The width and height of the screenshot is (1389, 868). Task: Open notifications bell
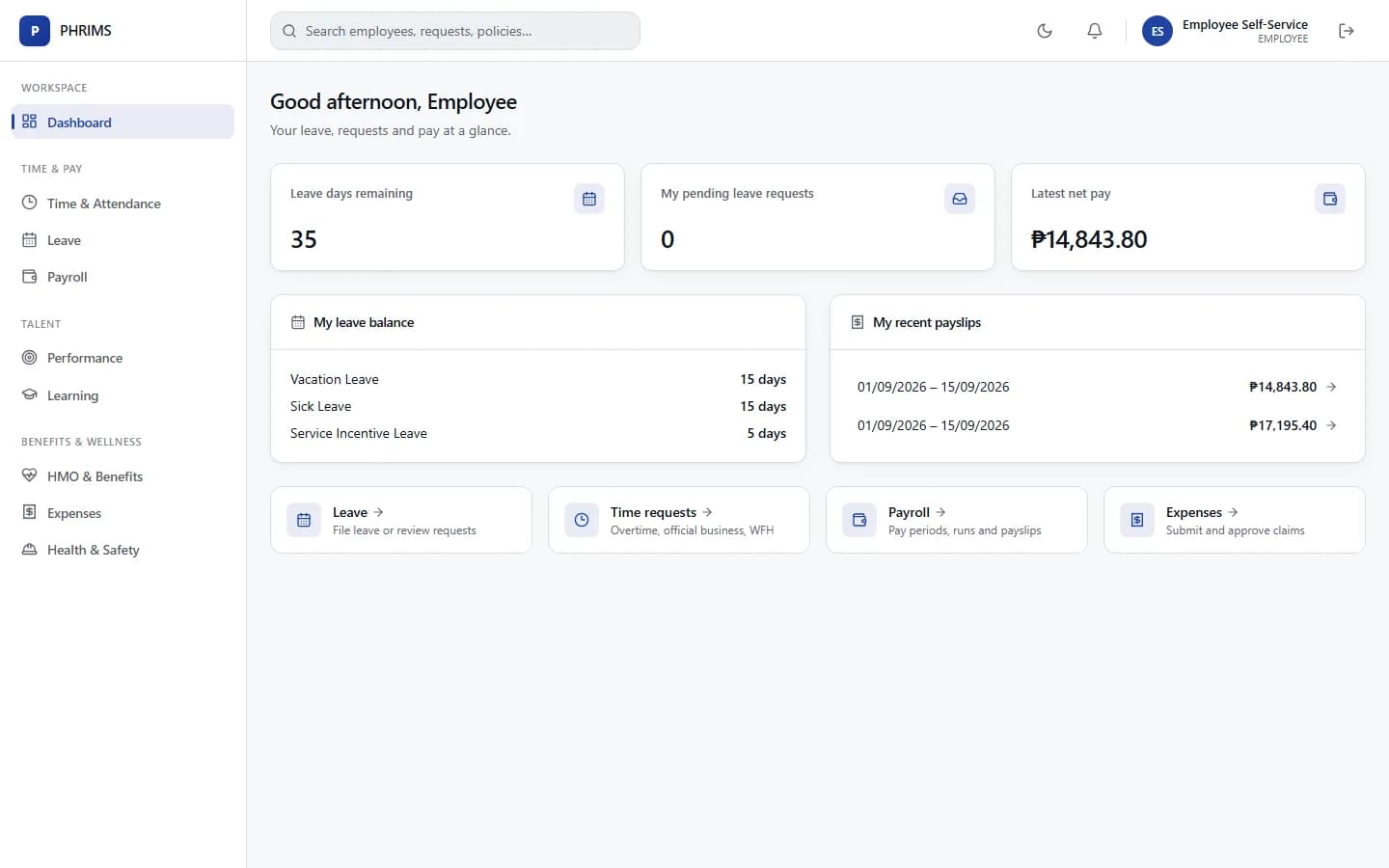coord(1095,31)
